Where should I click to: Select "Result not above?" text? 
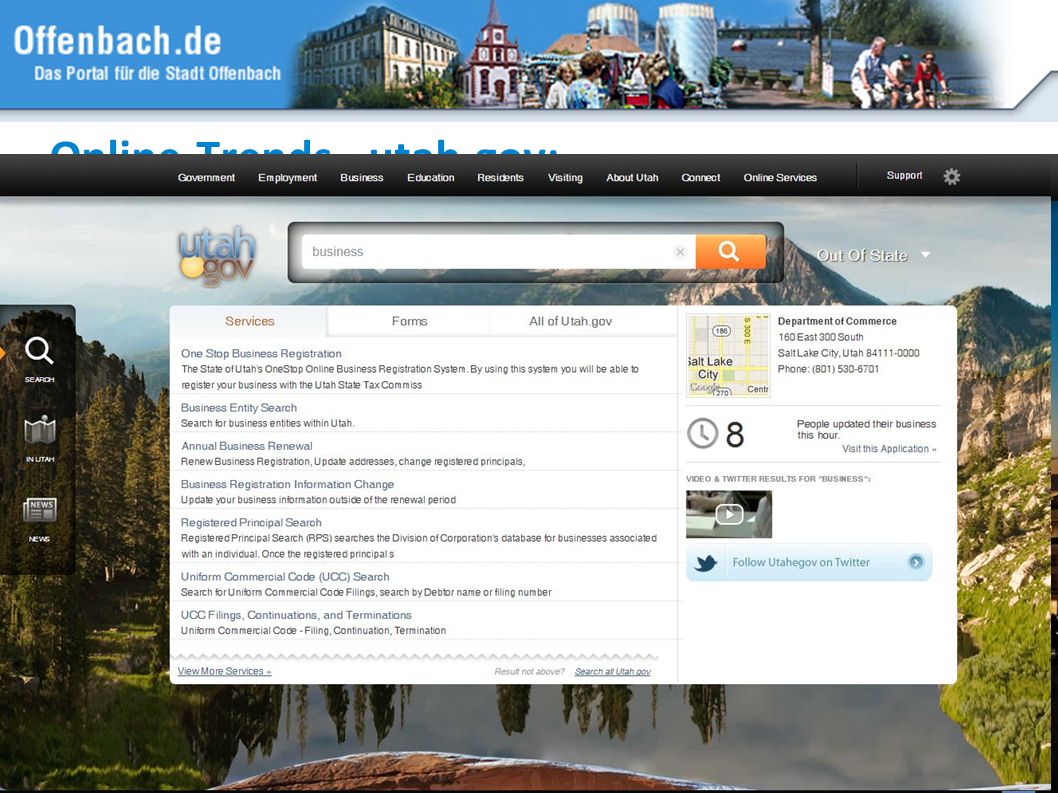point(530,672)
